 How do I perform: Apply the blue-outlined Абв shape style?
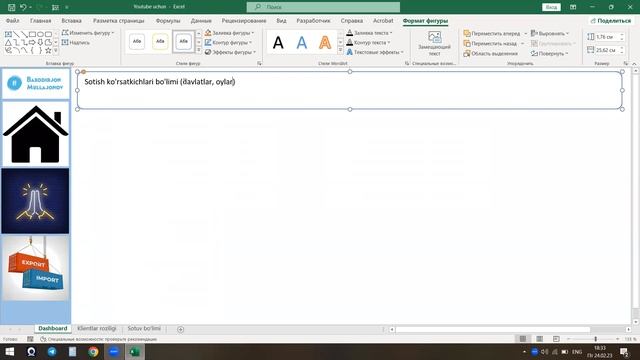pyautogui.click(x=183, y=42)
